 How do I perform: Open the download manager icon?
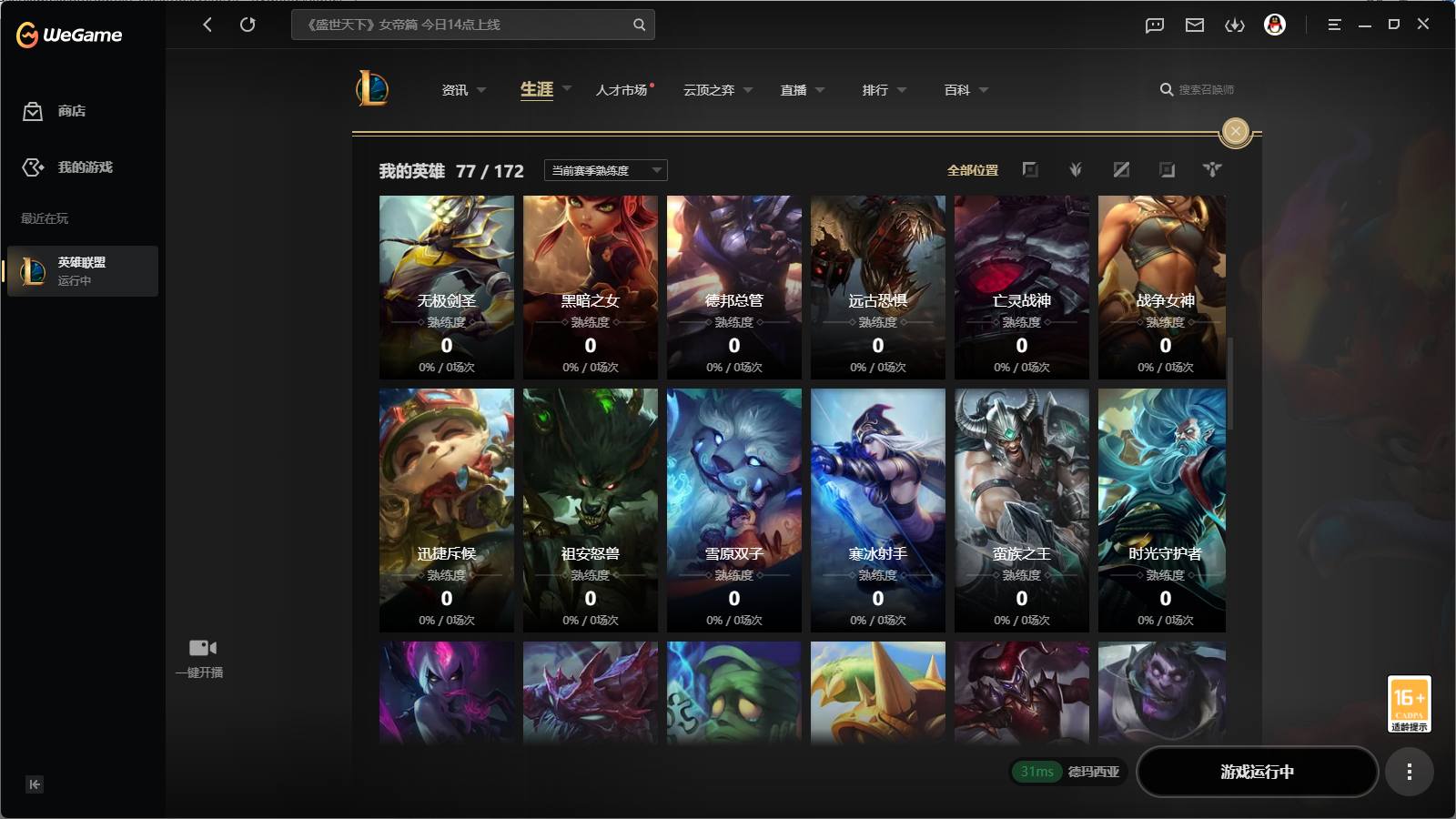(x=1235, y=25)
